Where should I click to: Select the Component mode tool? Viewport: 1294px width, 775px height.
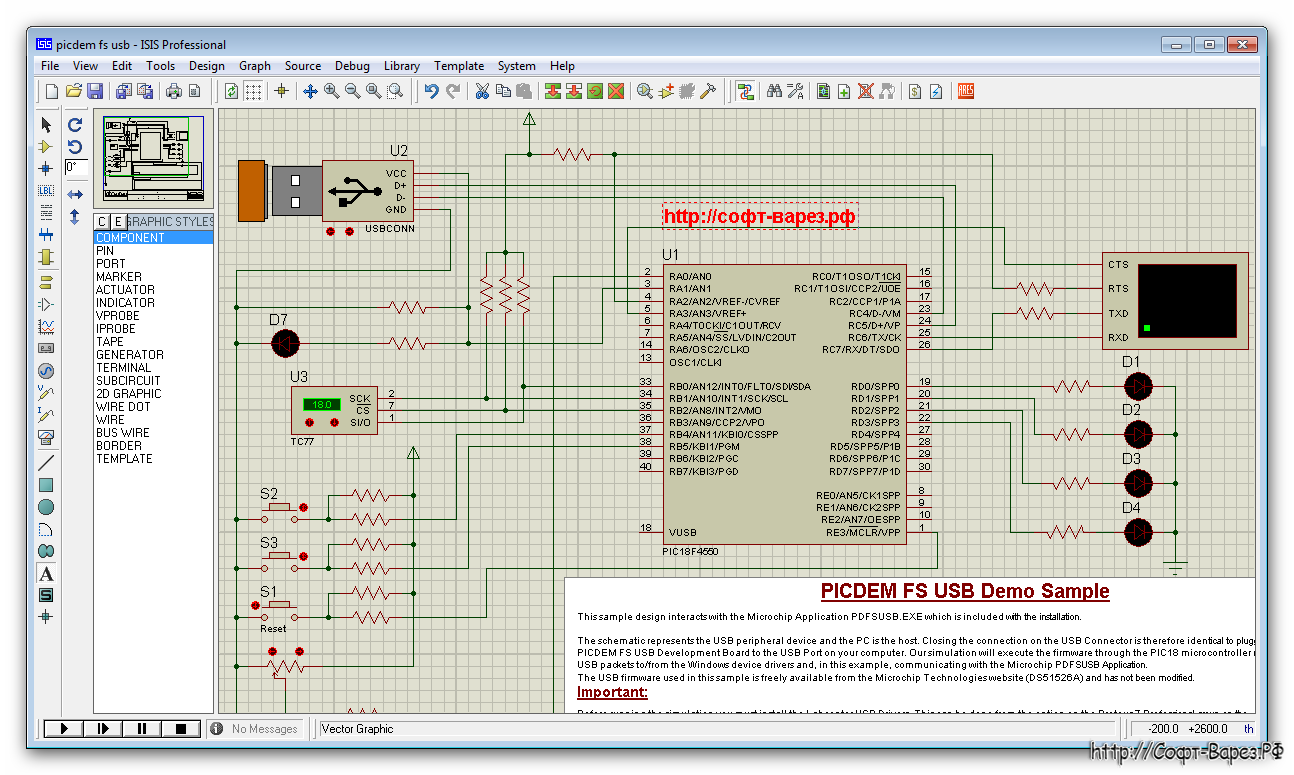pyautogui.click(x=46, y=146)
